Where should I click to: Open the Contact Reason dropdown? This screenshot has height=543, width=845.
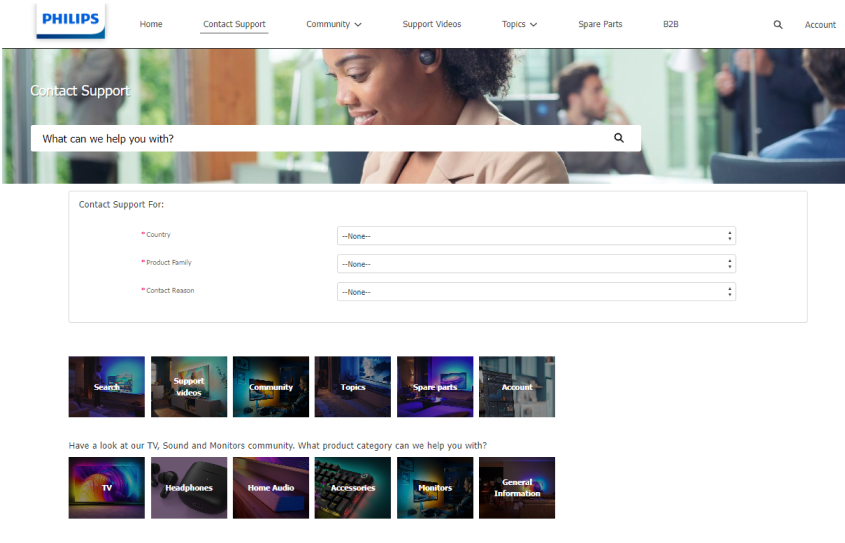(x=536, y=292)
